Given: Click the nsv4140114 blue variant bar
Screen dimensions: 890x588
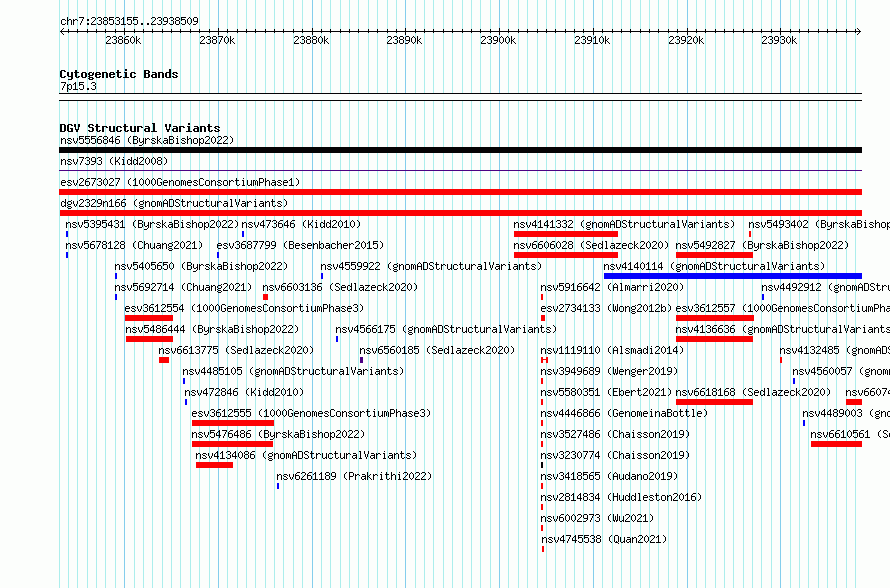Looking at the screenshot, I should coord(733,276).
